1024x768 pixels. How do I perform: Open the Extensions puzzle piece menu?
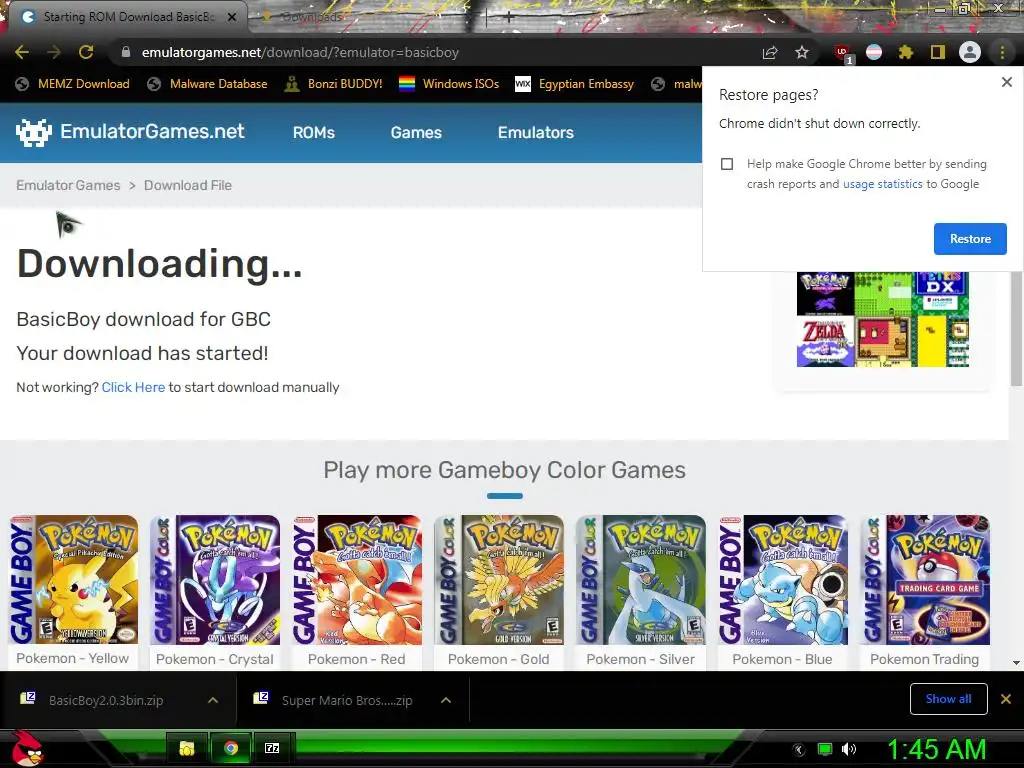coord(906,52)
